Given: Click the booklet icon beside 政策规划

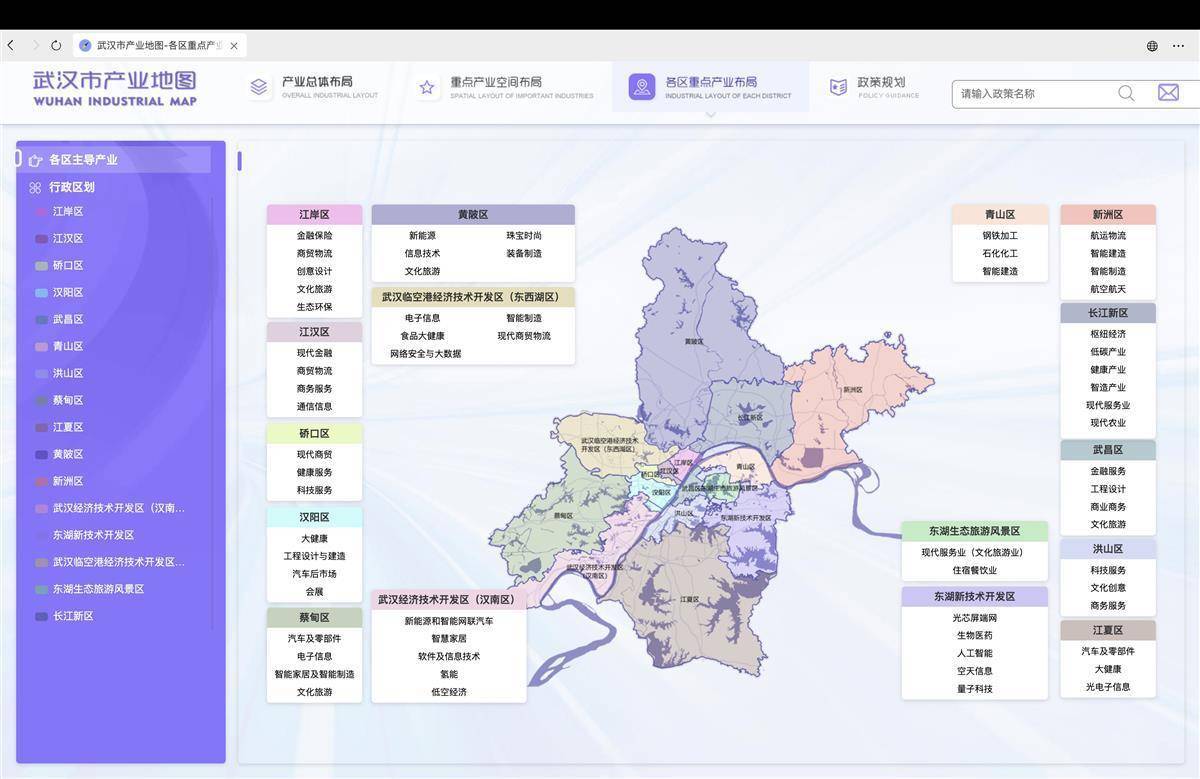Looking at the screenshot, I should point(838,87).
